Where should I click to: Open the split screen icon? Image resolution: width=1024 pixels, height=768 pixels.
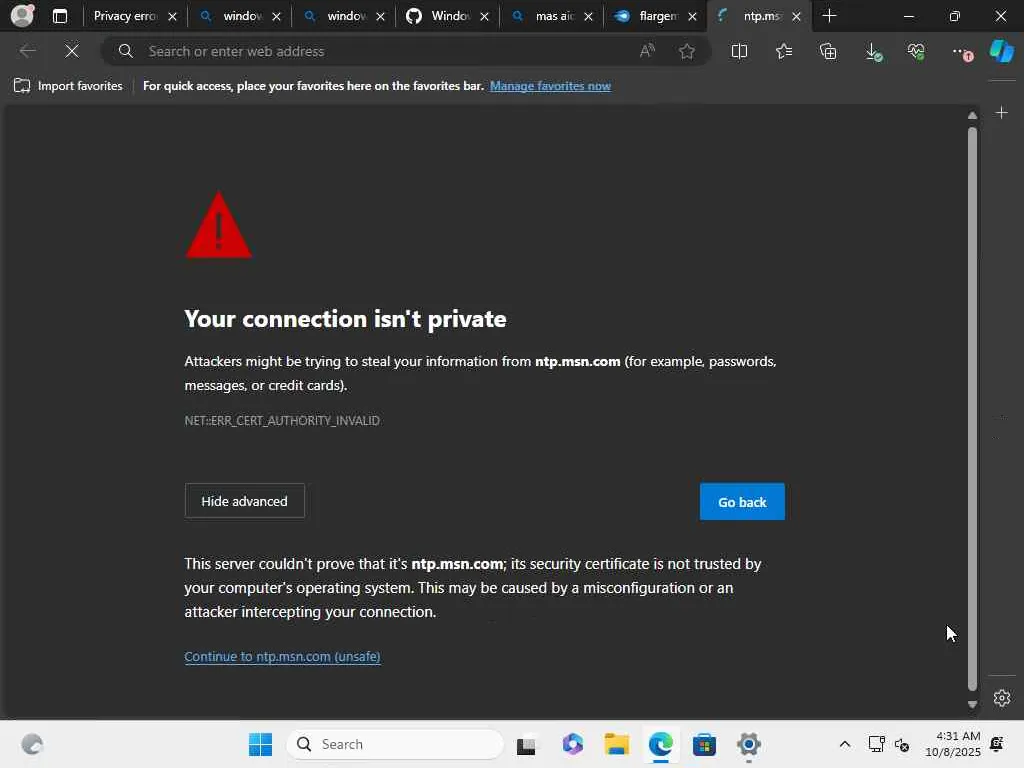739,51
